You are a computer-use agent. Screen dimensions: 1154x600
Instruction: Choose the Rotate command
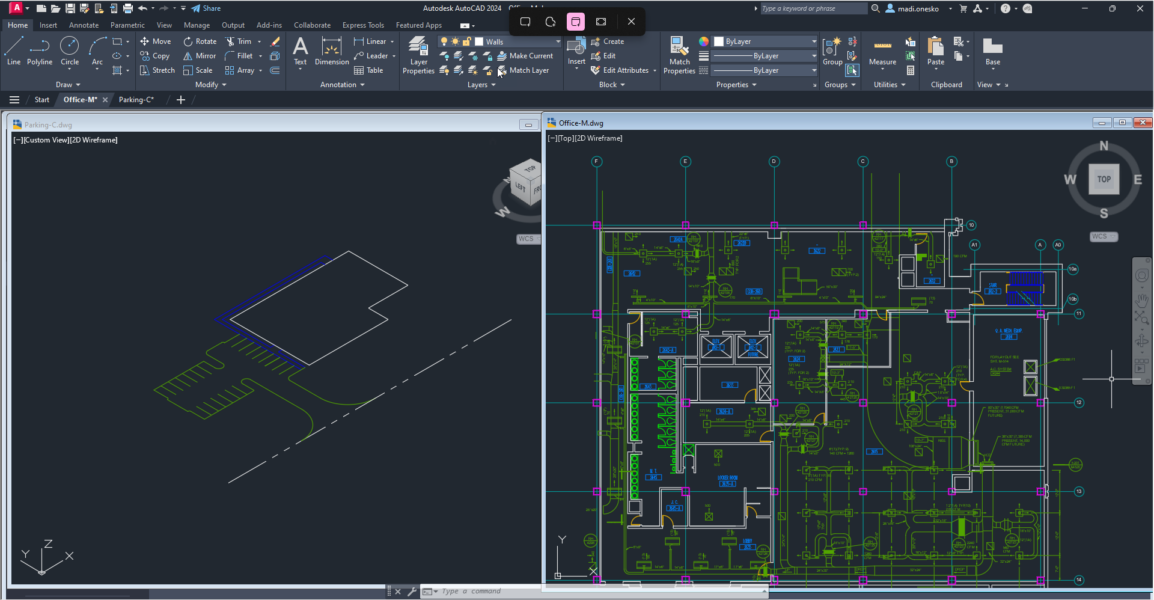(x=199, y=41)
